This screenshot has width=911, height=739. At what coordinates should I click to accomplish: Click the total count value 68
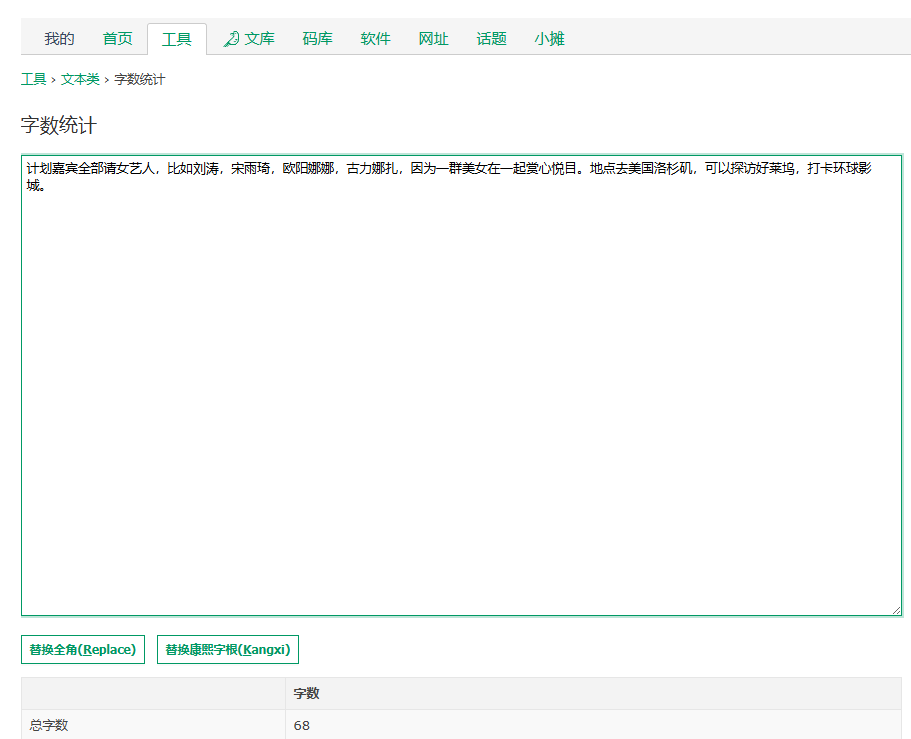pos(302,725)
